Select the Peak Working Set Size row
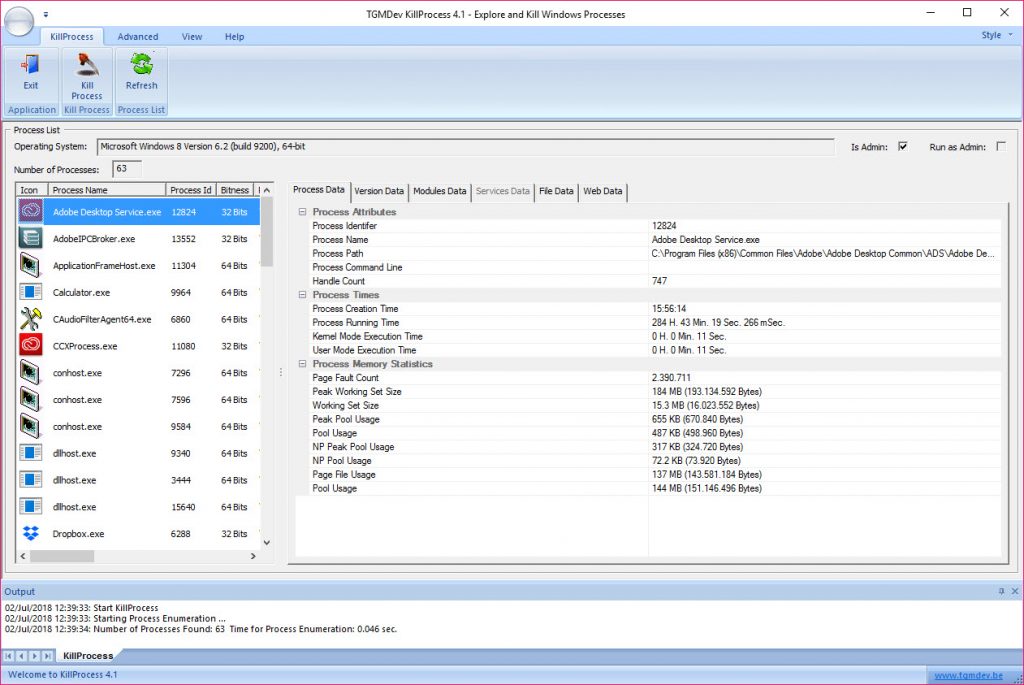The image size is (1024, 685). coord(654,392)
